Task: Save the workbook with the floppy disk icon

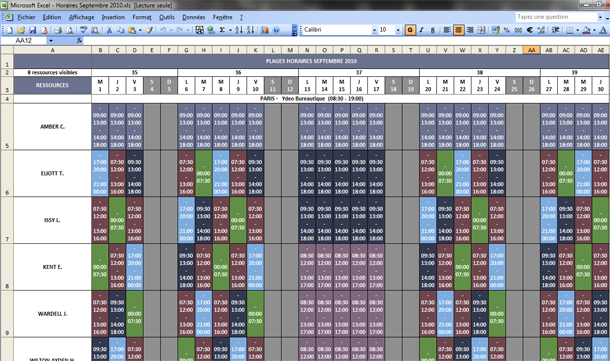Action: click(x=33, y=30)
